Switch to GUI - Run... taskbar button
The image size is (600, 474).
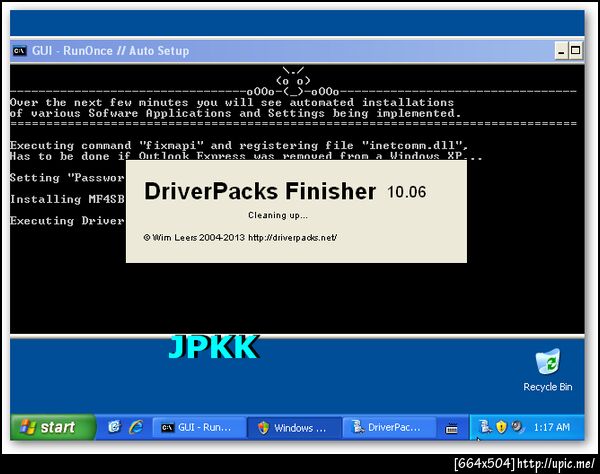[x=199, y=427]
